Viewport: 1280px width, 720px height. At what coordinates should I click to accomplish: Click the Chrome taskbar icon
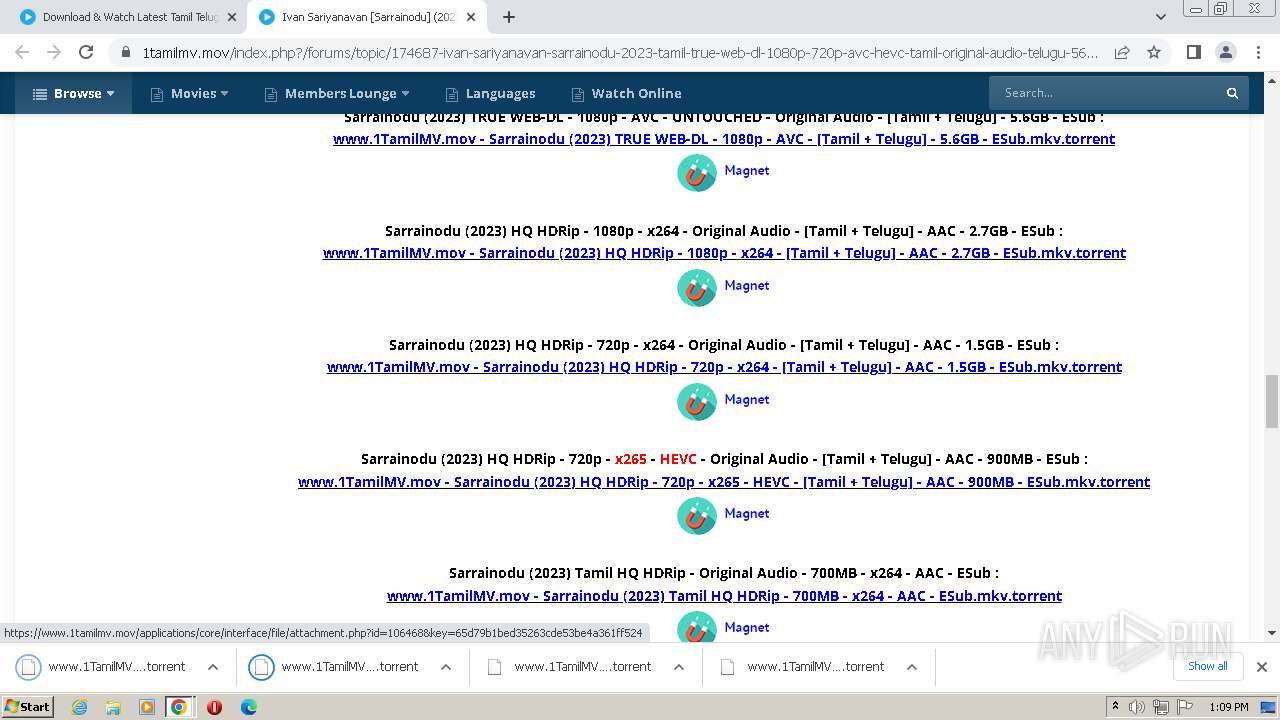179,707
